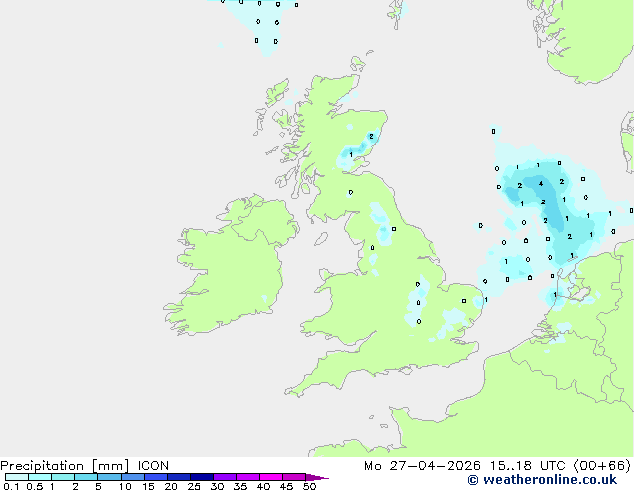This screenshot has height=490, width=634.
Task: Click the over-50 mm legend arrow tip
Action: (x=317, y=477)
